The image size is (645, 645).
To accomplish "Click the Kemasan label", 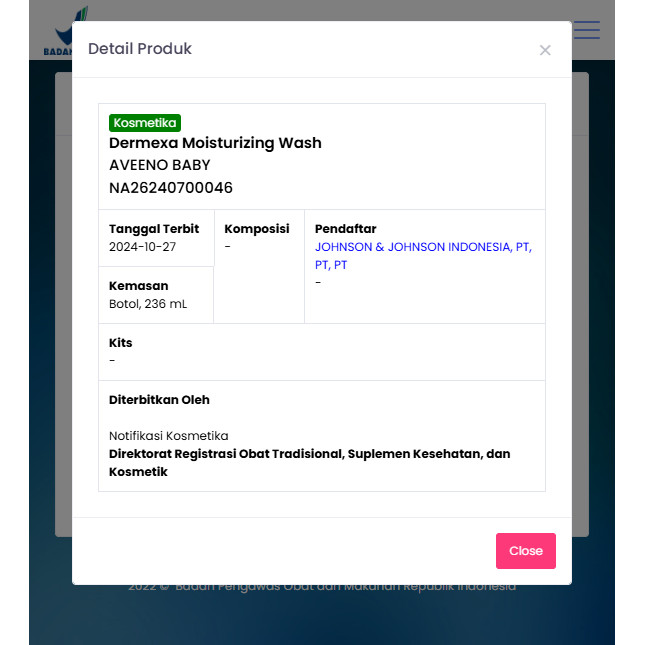I will pos(139,286).
